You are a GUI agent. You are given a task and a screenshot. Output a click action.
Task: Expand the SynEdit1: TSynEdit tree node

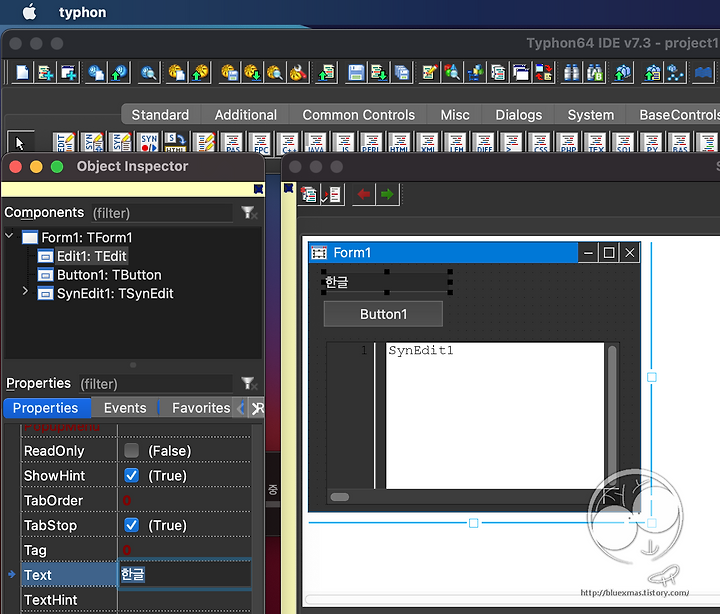[25, 292]
